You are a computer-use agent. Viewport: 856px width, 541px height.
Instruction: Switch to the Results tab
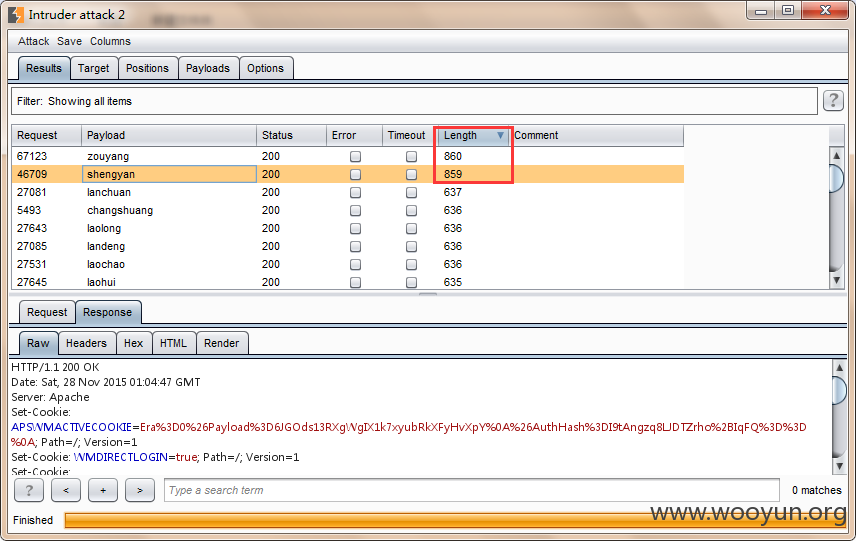[44, 68]
